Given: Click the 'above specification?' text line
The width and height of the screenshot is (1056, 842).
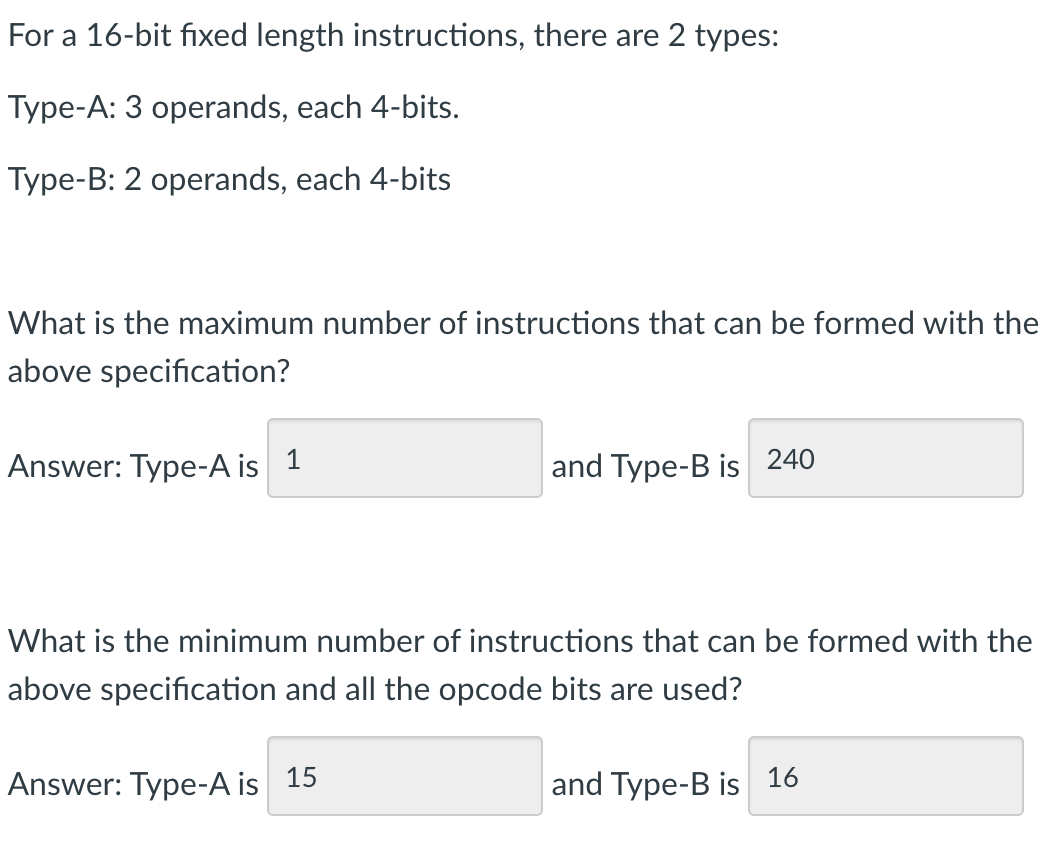Looking at the screenshot, I should (149, 372).
